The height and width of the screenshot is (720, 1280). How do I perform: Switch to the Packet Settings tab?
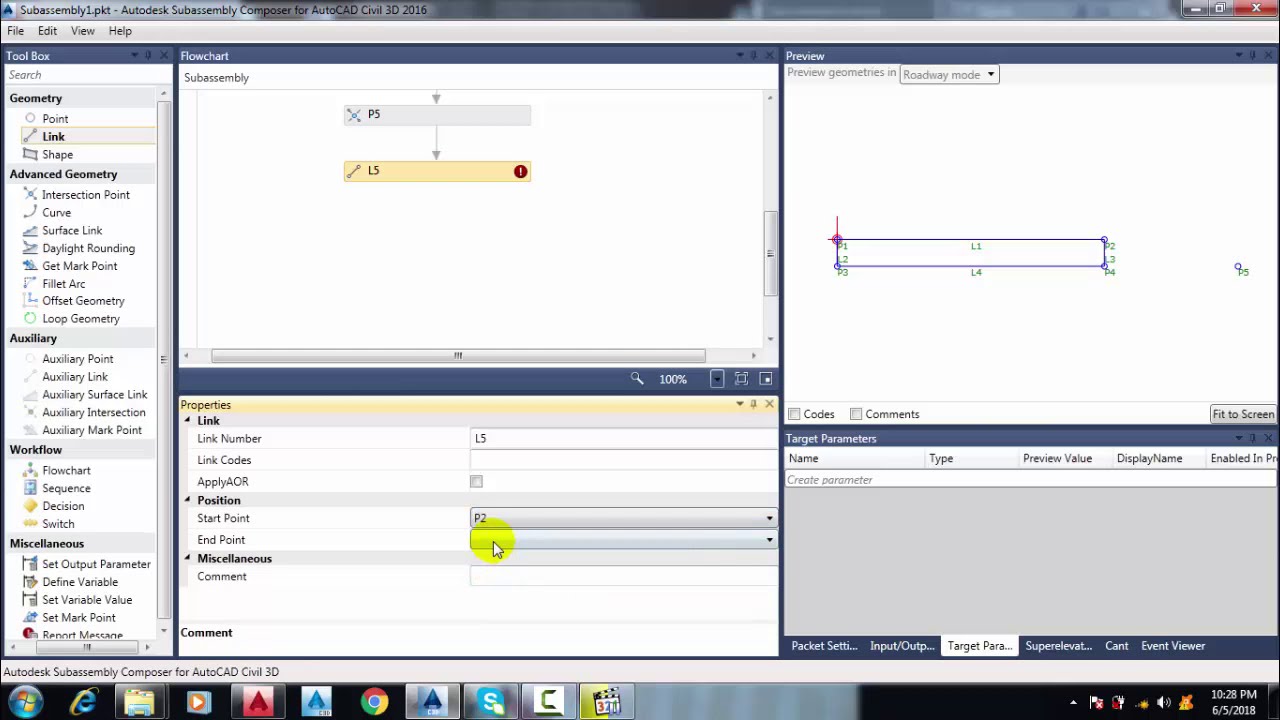[x=824, y=646]
